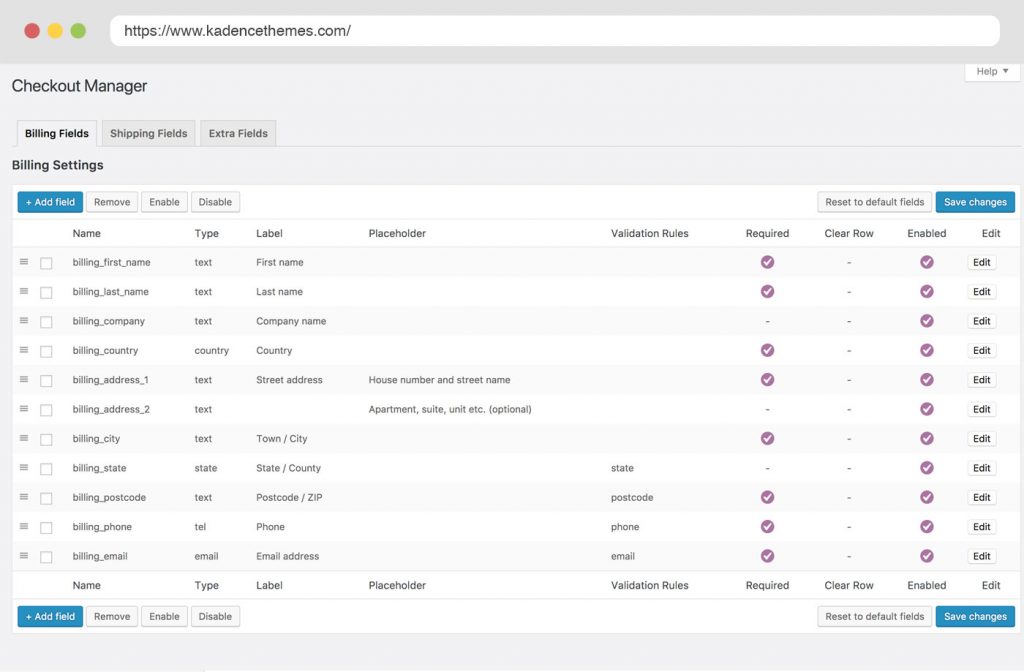Expand the Help dropdown
Viewport: 1024px width, 672px height.
click(x=992, y=71)
